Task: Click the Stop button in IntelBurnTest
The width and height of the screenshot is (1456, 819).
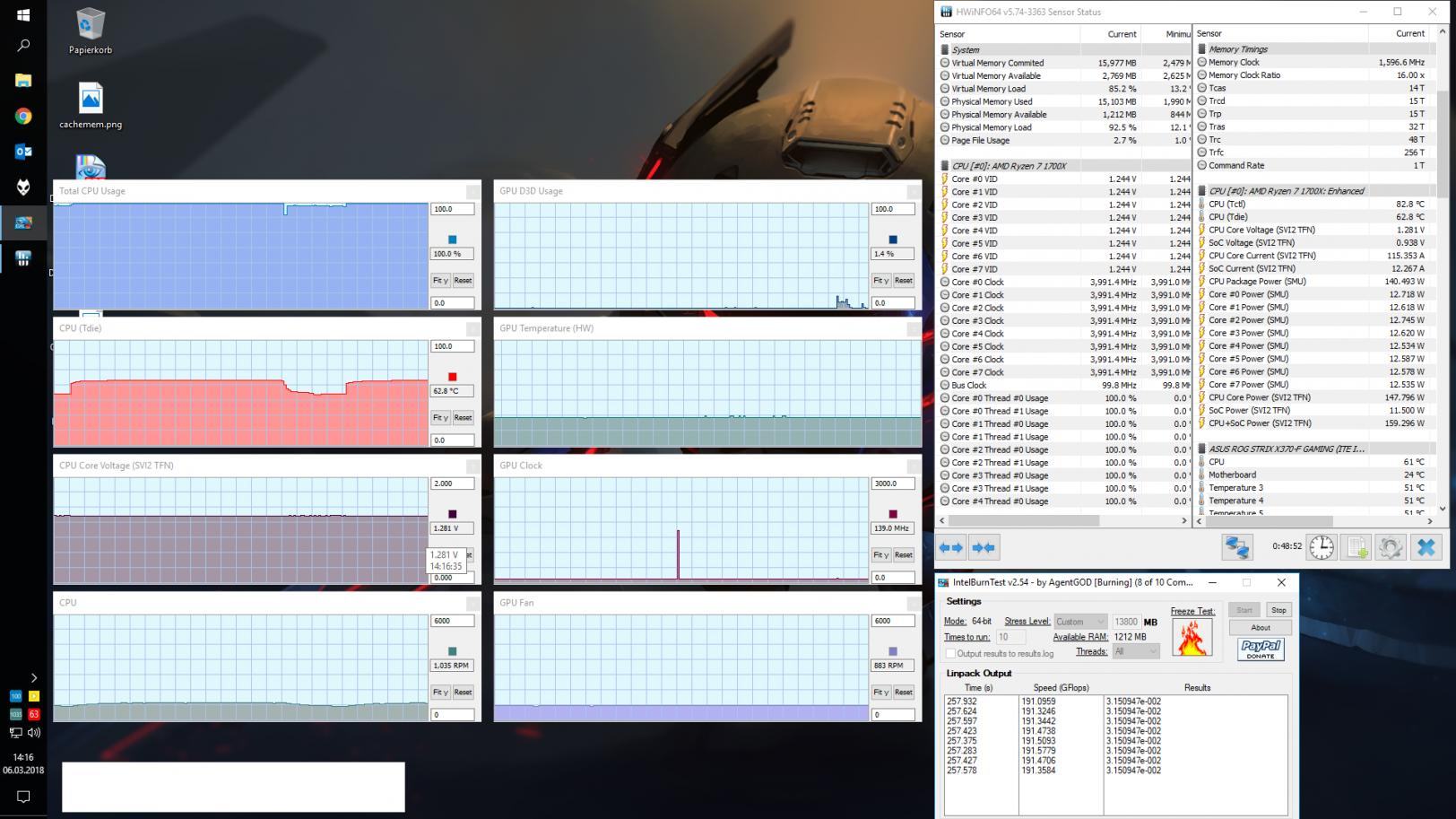Action: coord(1278,610)
